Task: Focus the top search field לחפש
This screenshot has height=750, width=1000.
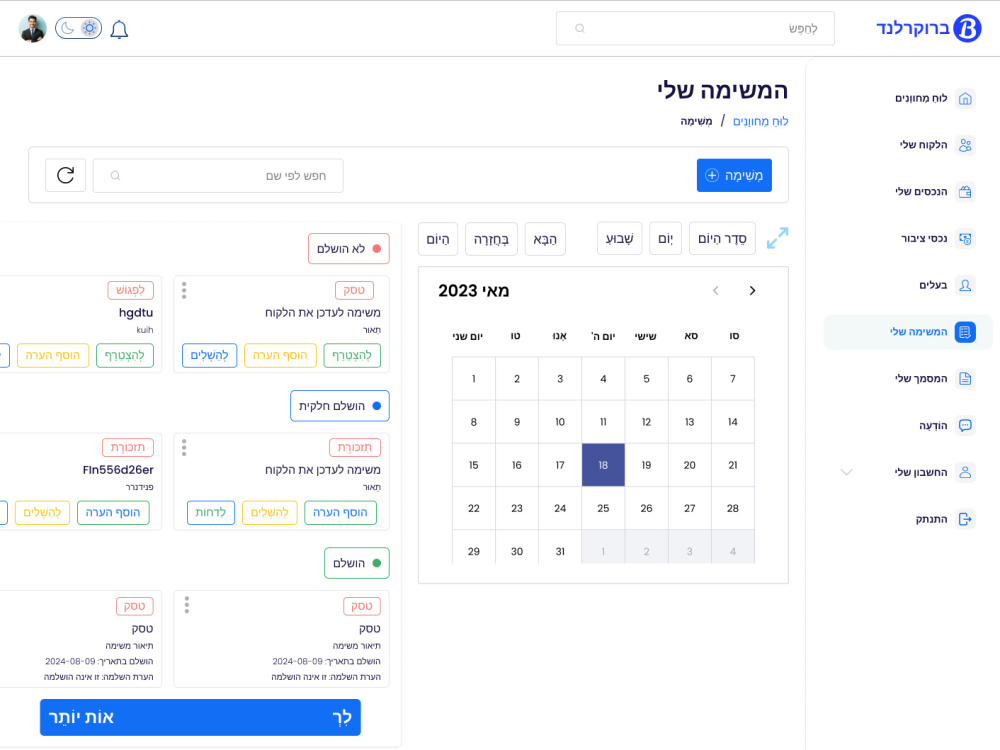Action: 695,28
